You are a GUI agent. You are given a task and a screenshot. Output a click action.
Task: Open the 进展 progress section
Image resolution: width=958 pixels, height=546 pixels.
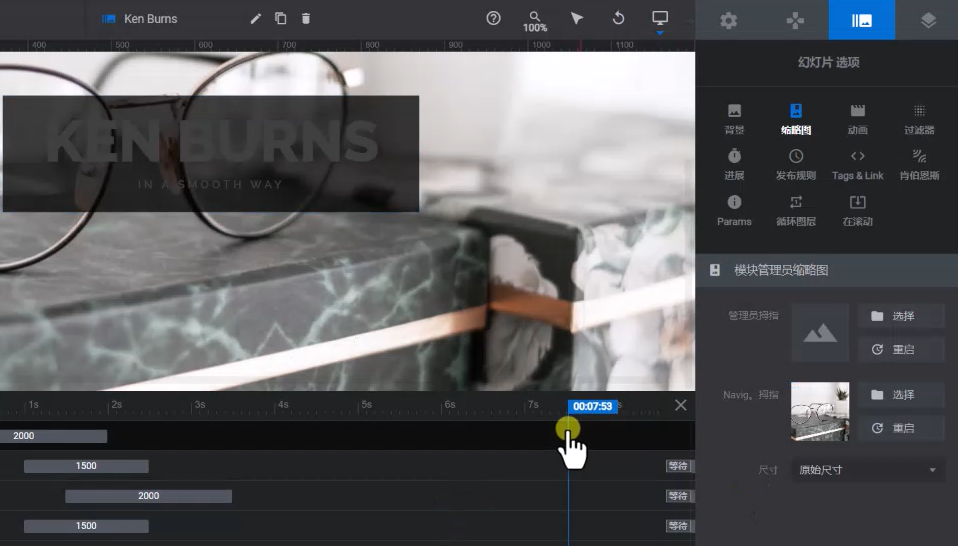(734, 165)
